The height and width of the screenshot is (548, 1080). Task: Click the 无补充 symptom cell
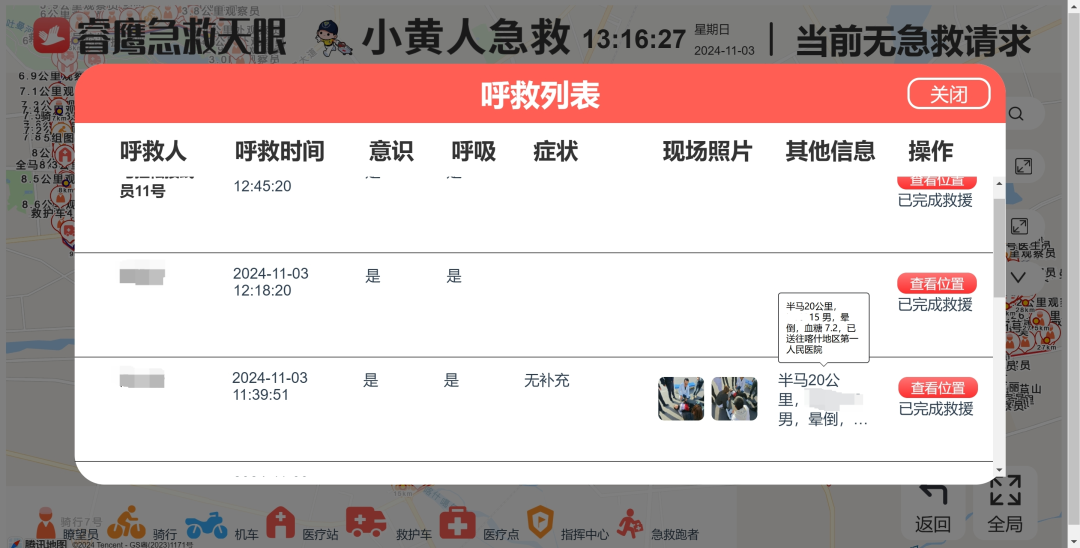[x=547, y=380]
